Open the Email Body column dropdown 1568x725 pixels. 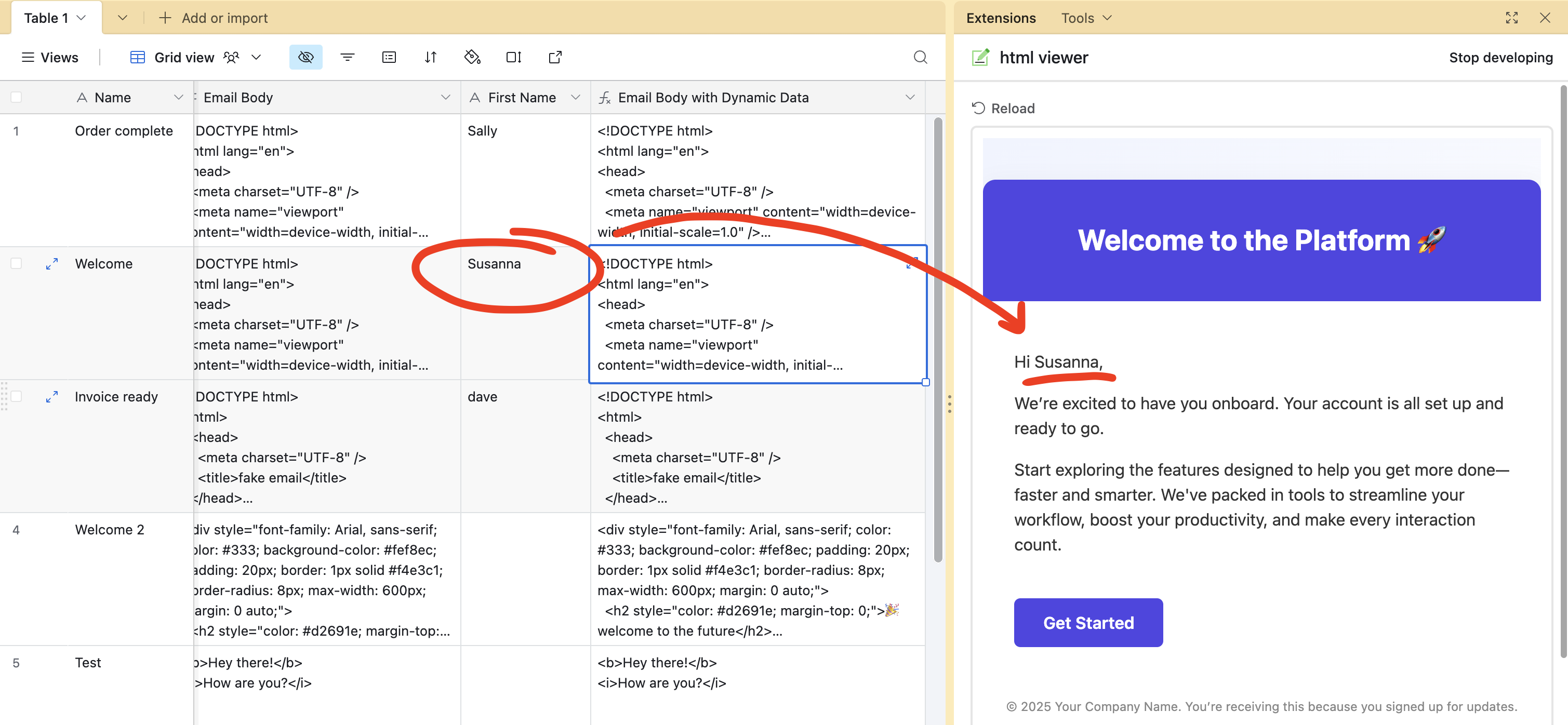pyautogui.click(x=446, y=97)
